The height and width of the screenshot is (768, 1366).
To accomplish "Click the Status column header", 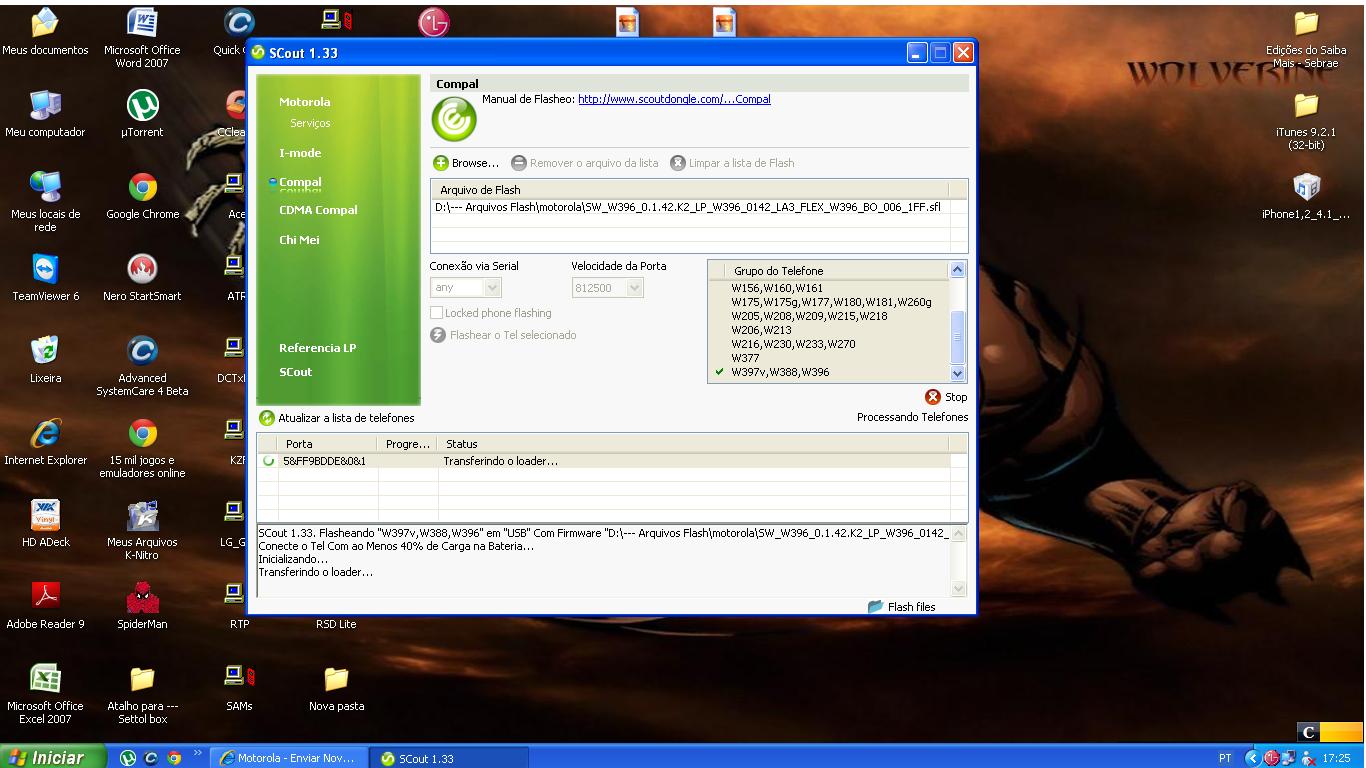I will coord(694,443).
